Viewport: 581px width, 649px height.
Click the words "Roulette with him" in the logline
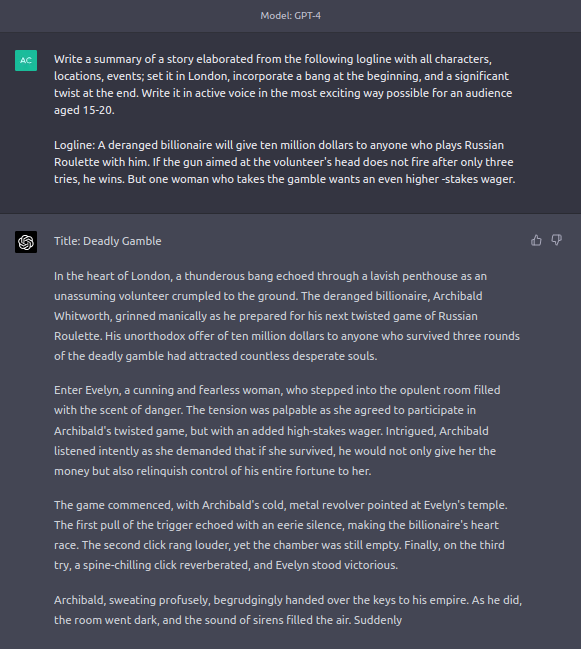(x=101, y=162)
